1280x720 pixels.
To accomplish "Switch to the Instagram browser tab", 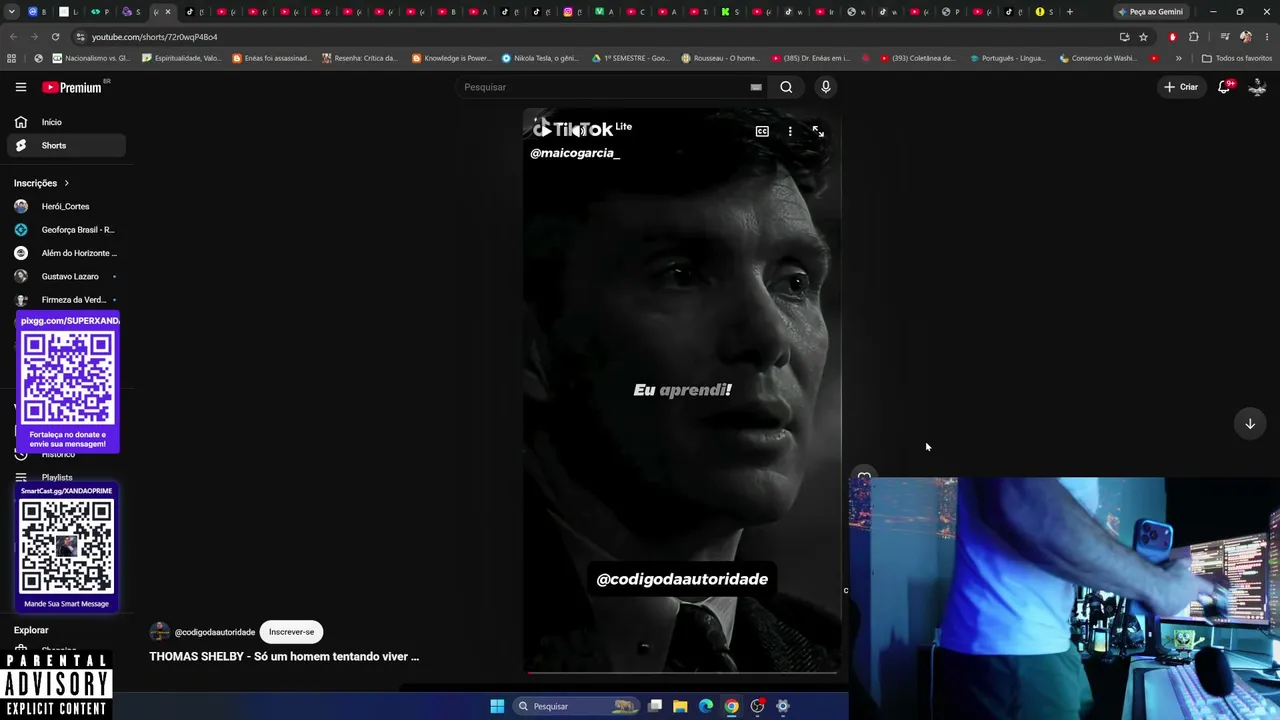I will coord(571,12).
